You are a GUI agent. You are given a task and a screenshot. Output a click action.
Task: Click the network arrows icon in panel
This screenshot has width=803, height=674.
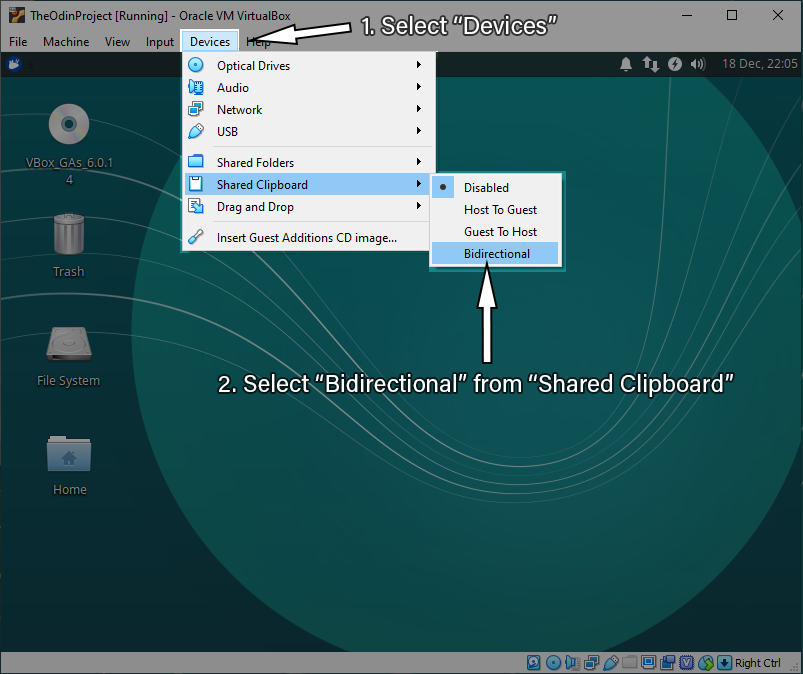point(651,64)
